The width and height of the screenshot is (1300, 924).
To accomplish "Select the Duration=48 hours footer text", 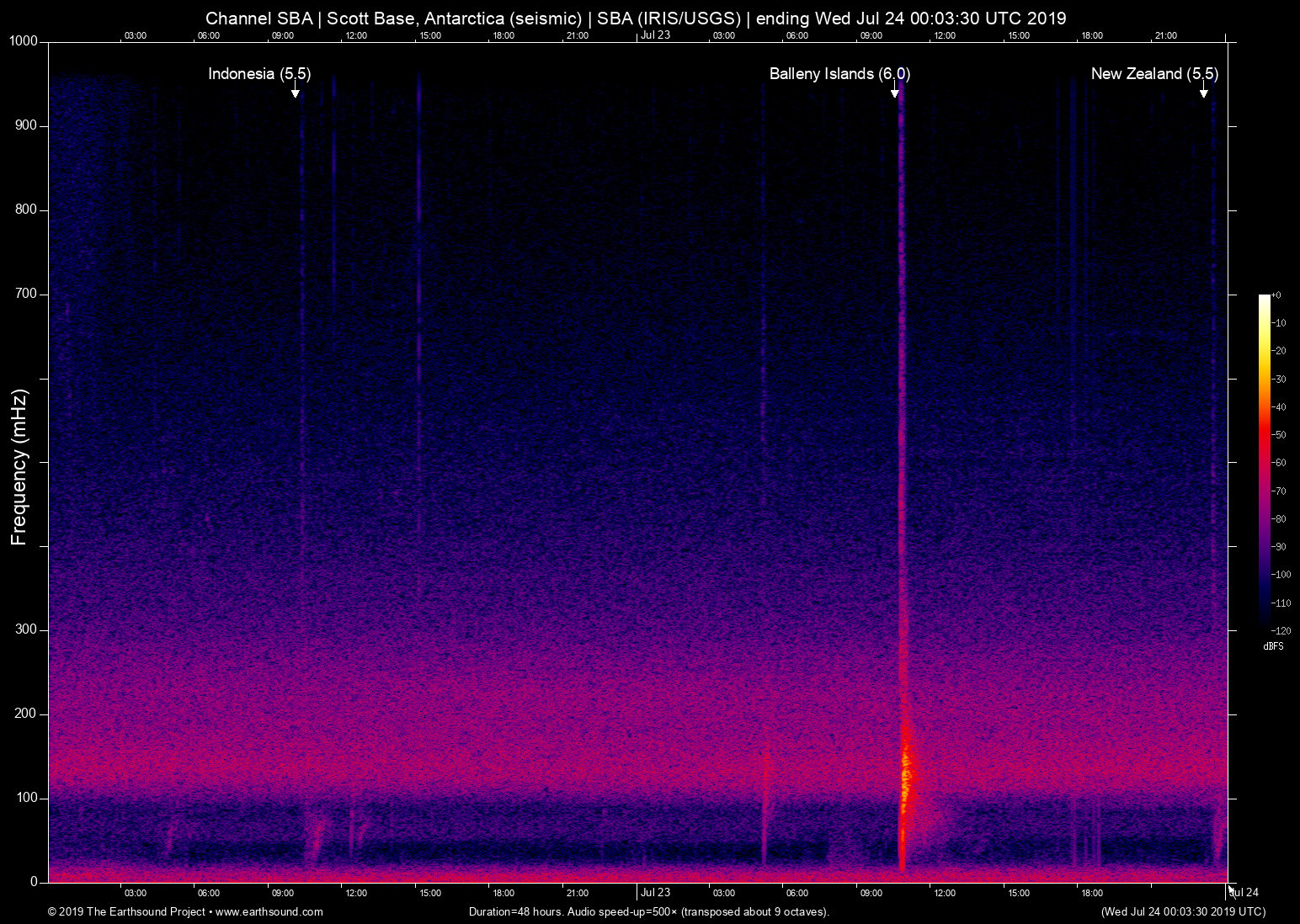I will pos(649,911).
